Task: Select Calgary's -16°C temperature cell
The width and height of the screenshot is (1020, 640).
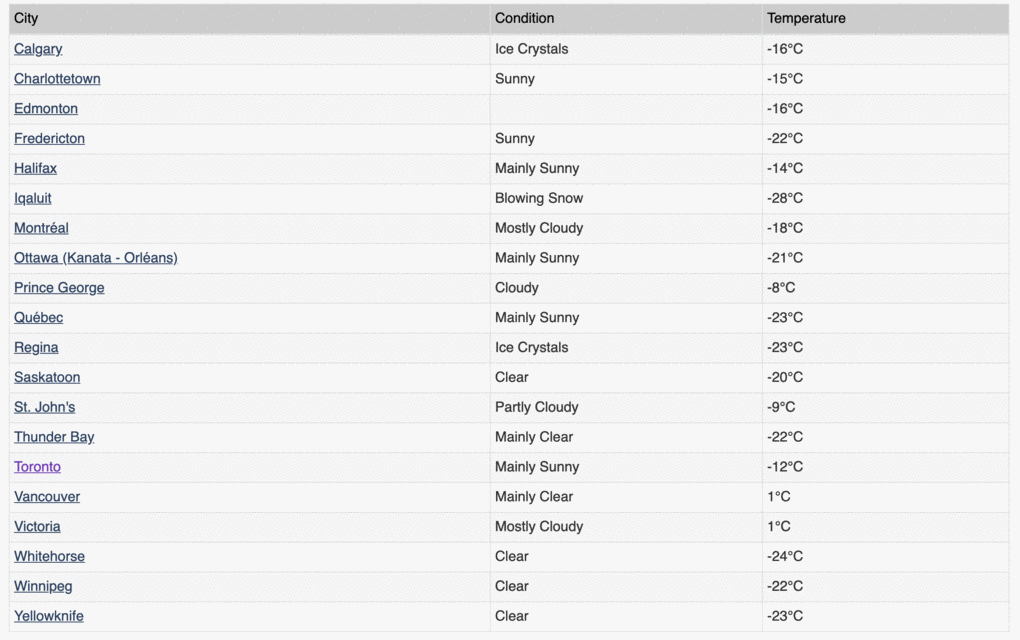Action: tap(885, 49)
